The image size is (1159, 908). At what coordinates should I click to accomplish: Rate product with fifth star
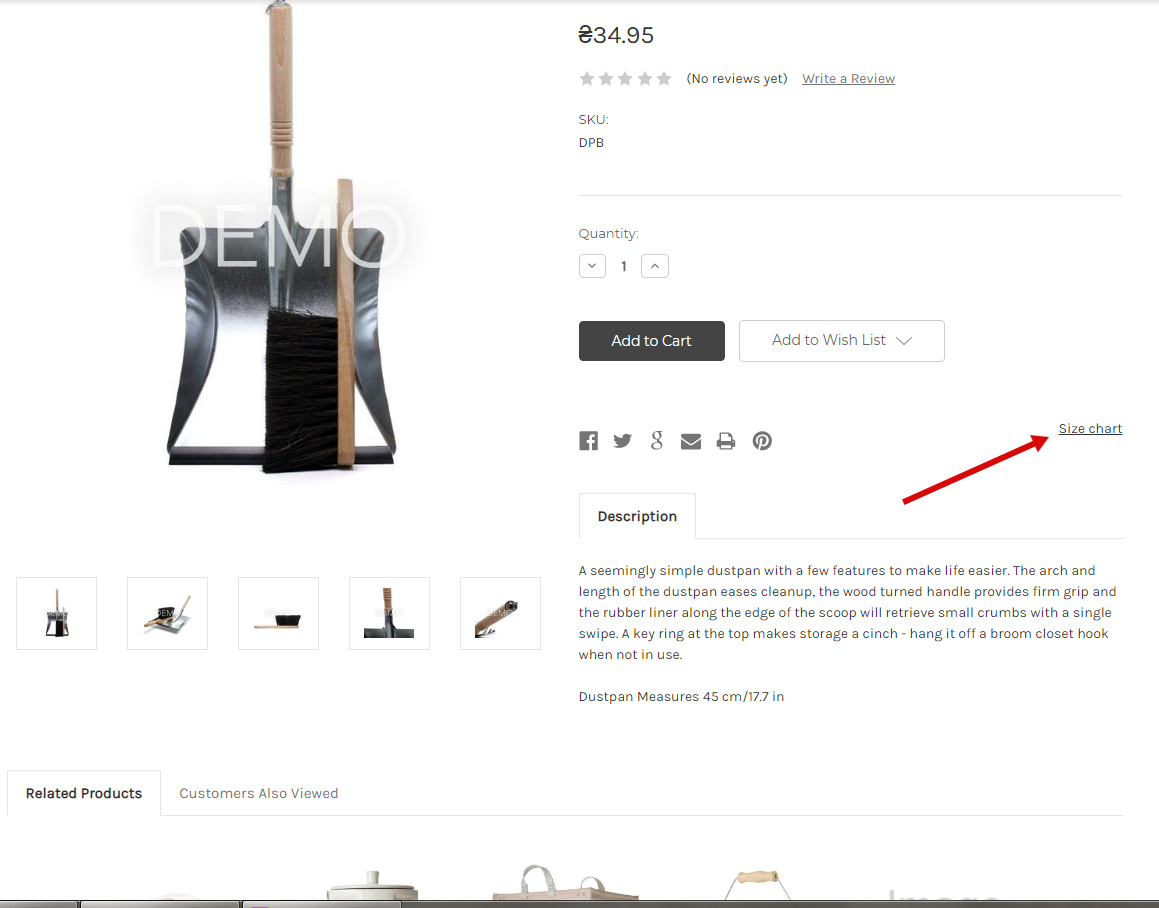click(664, 78)
